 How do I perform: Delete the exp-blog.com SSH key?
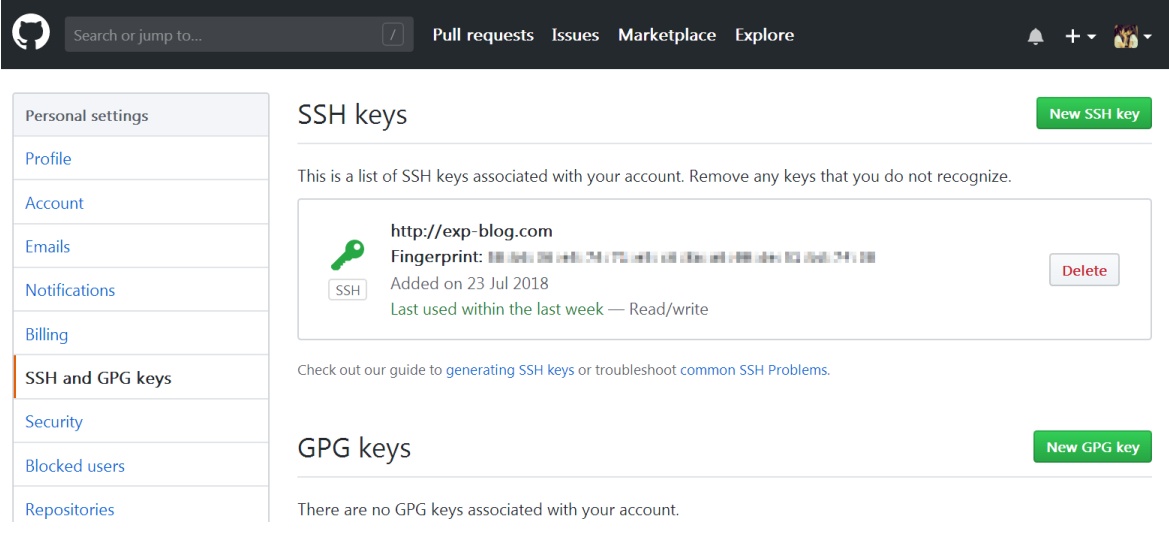[1084, 270]
